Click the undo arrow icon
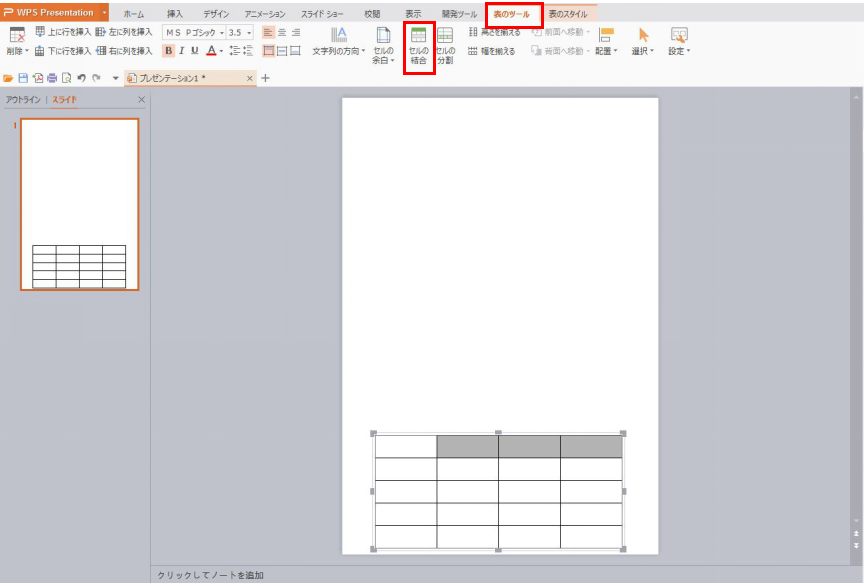Viewport: 865px width, 583px height. pos(81,78)
